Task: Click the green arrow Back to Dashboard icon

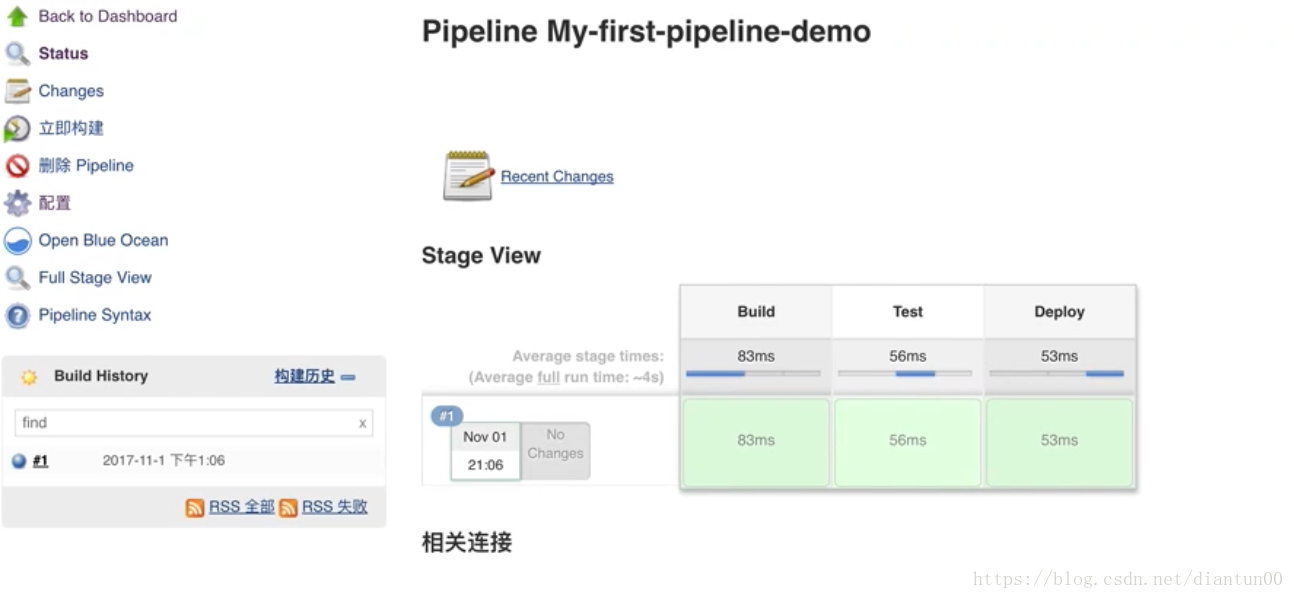Action: pos(16,15)
